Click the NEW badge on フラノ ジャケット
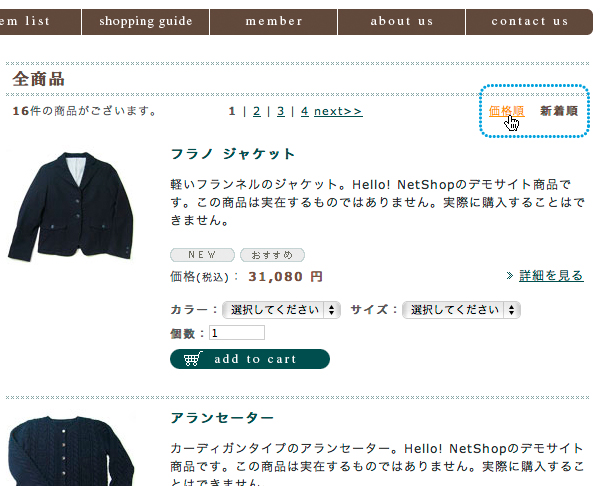 pos(202,255)
